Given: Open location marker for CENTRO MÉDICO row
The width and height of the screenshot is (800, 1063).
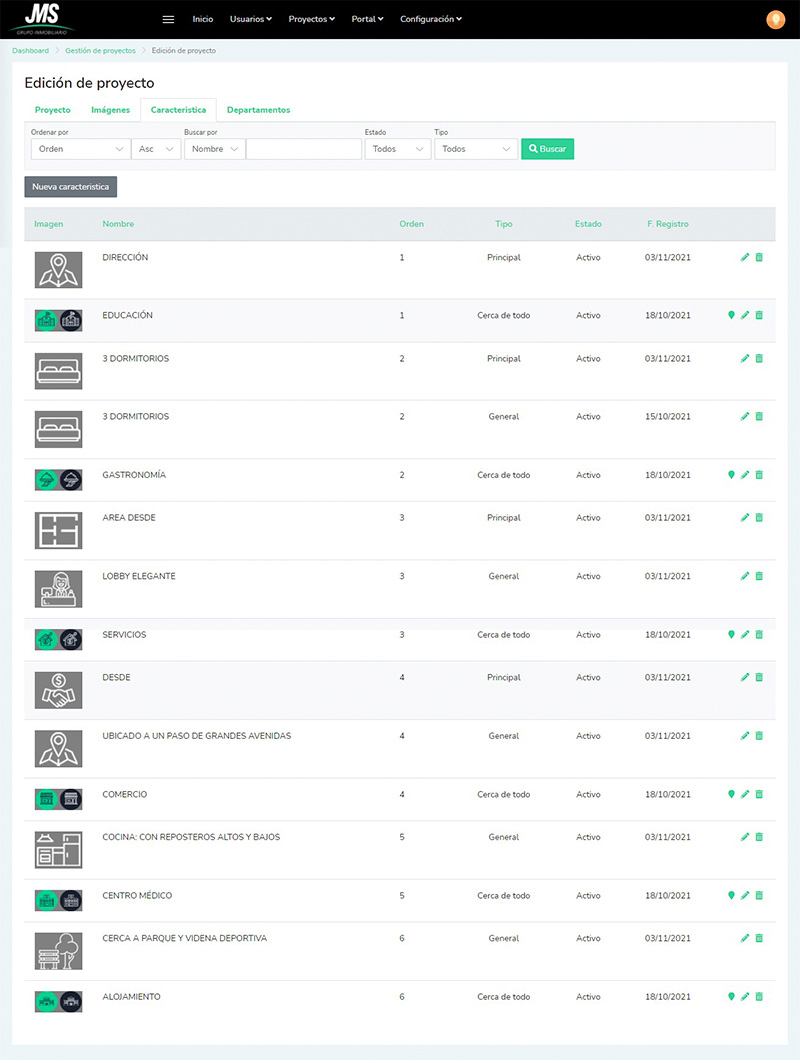Looking at the screenshot, I should pos(731,896).
